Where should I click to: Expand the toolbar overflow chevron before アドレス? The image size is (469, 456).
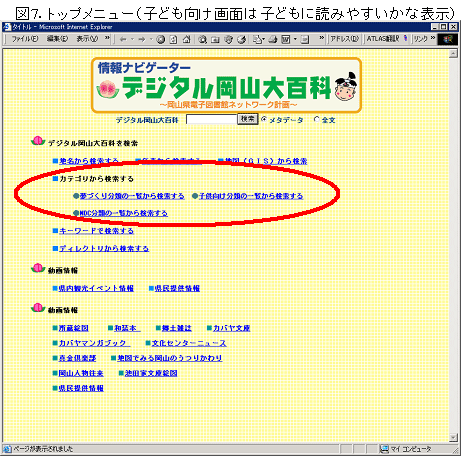pyautogui.click(x=321, y=38)
